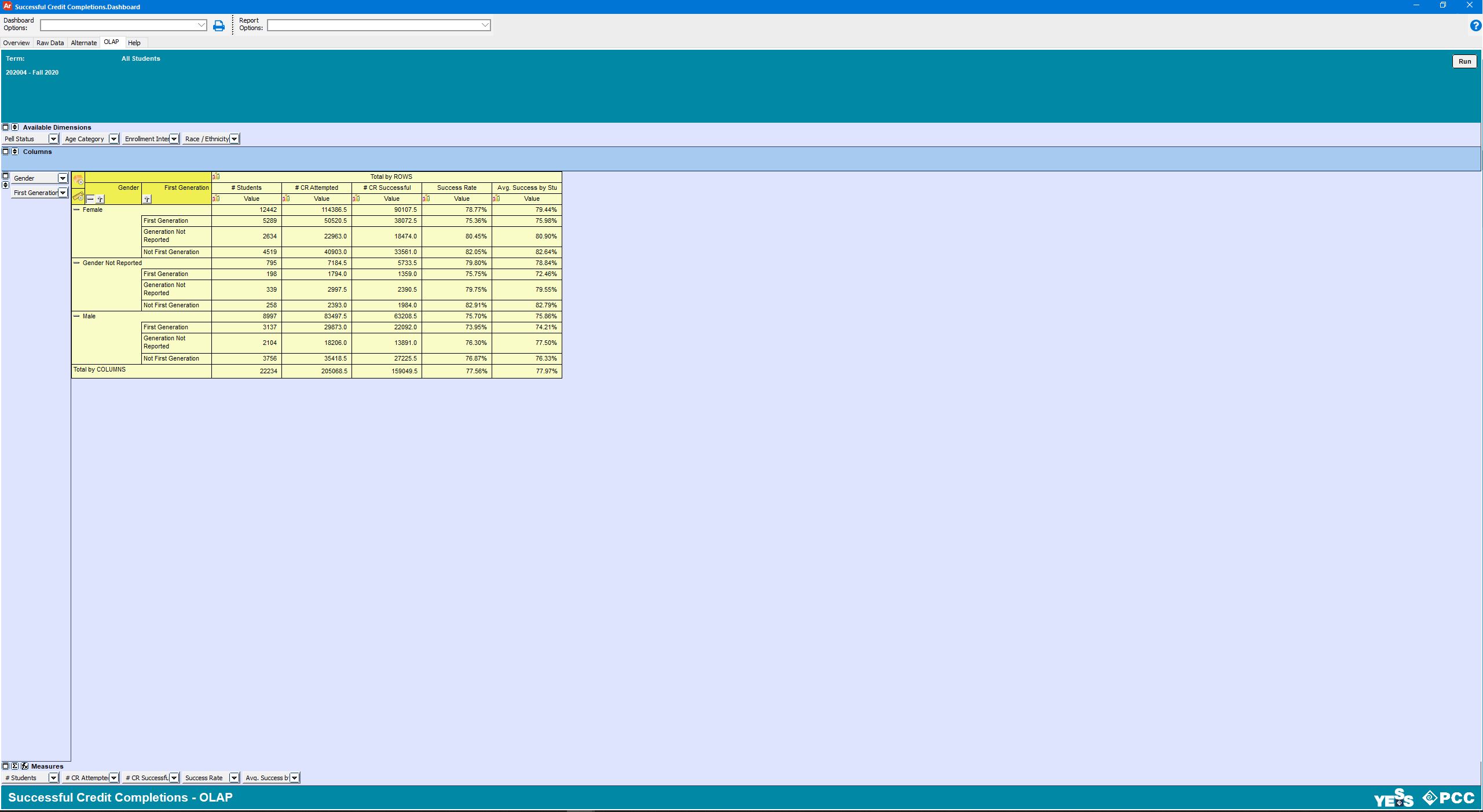Open the Help question mark icon
The width and height of the screenshot is (1483, 812).
pyautogui.click(x=1474, y=25)
